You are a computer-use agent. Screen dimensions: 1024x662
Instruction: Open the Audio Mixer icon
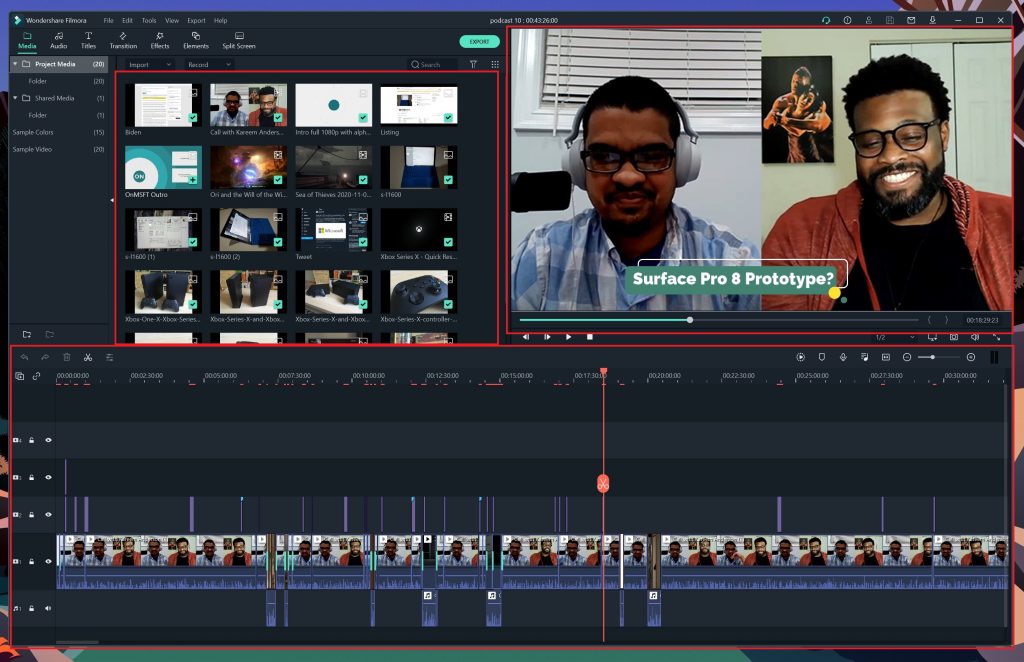pos(864,357)
